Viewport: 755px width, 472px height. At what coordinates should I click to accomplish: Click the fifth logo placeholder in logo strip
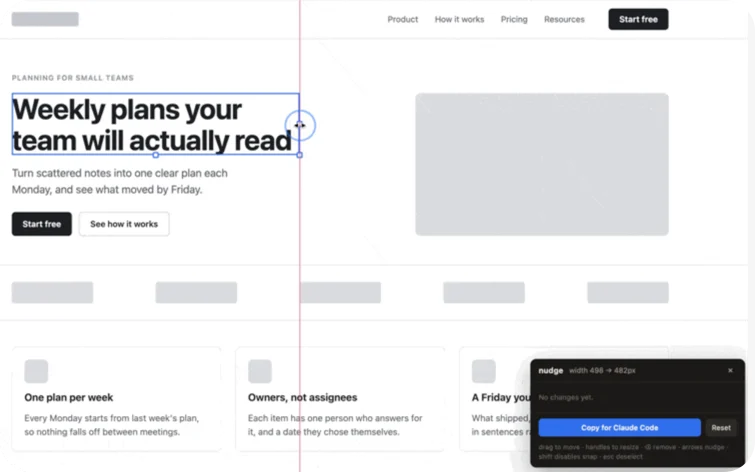click(x=628, y=292)
